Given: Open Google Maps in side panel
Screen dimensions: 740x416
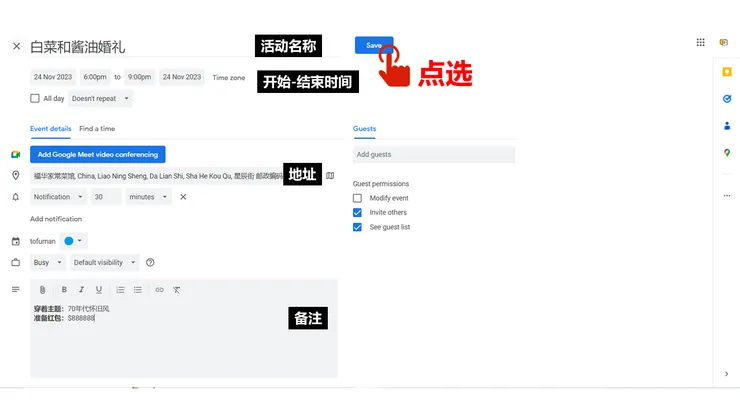Looking at the screenshot, I should point(727,153).
